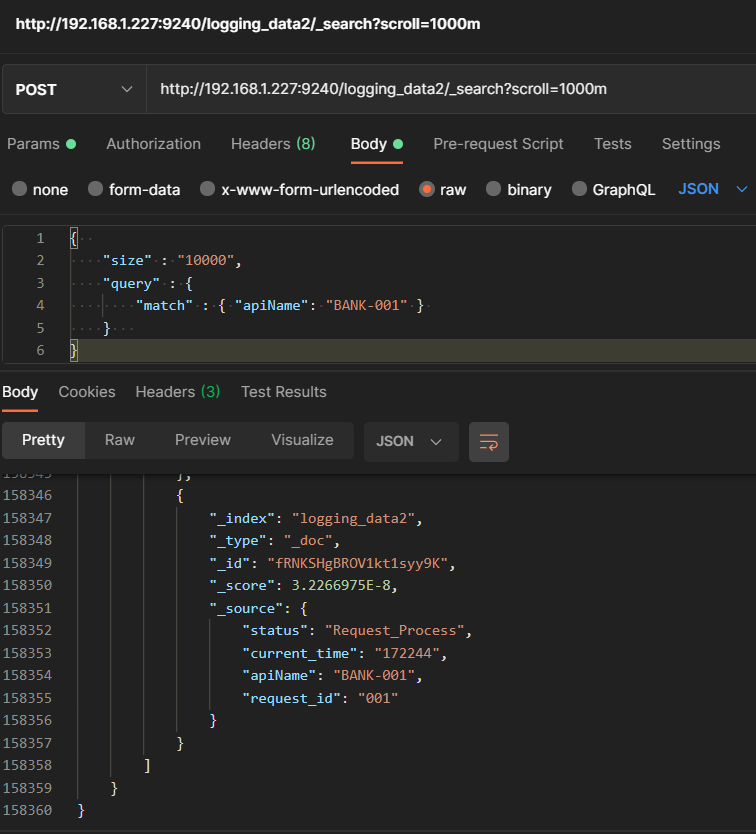The height and width of the screenshot is (834, 756).
Task: Go to request Headers (8) tab
Action: click(273, 144)
